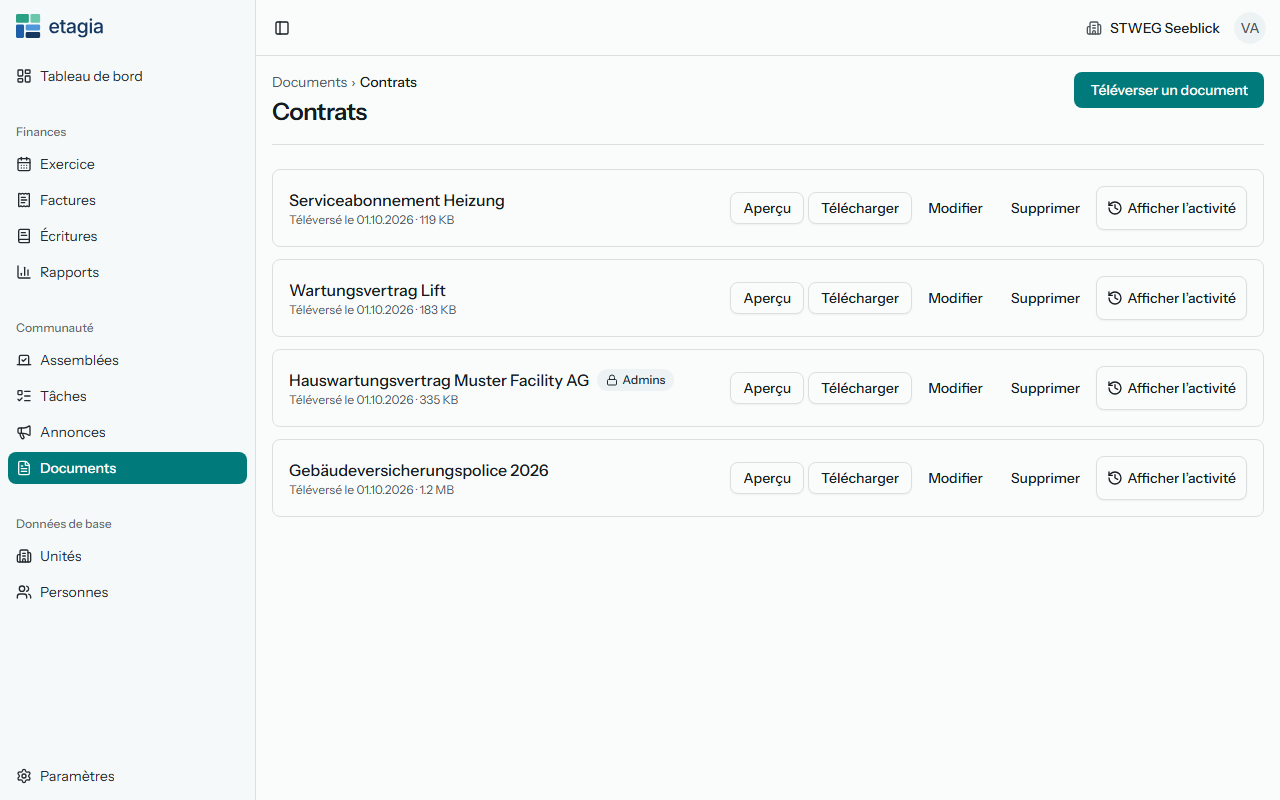
Task: Preview Gebäudeversicherungspolice 2026 with Aperçu
Action: click(767, 478)
